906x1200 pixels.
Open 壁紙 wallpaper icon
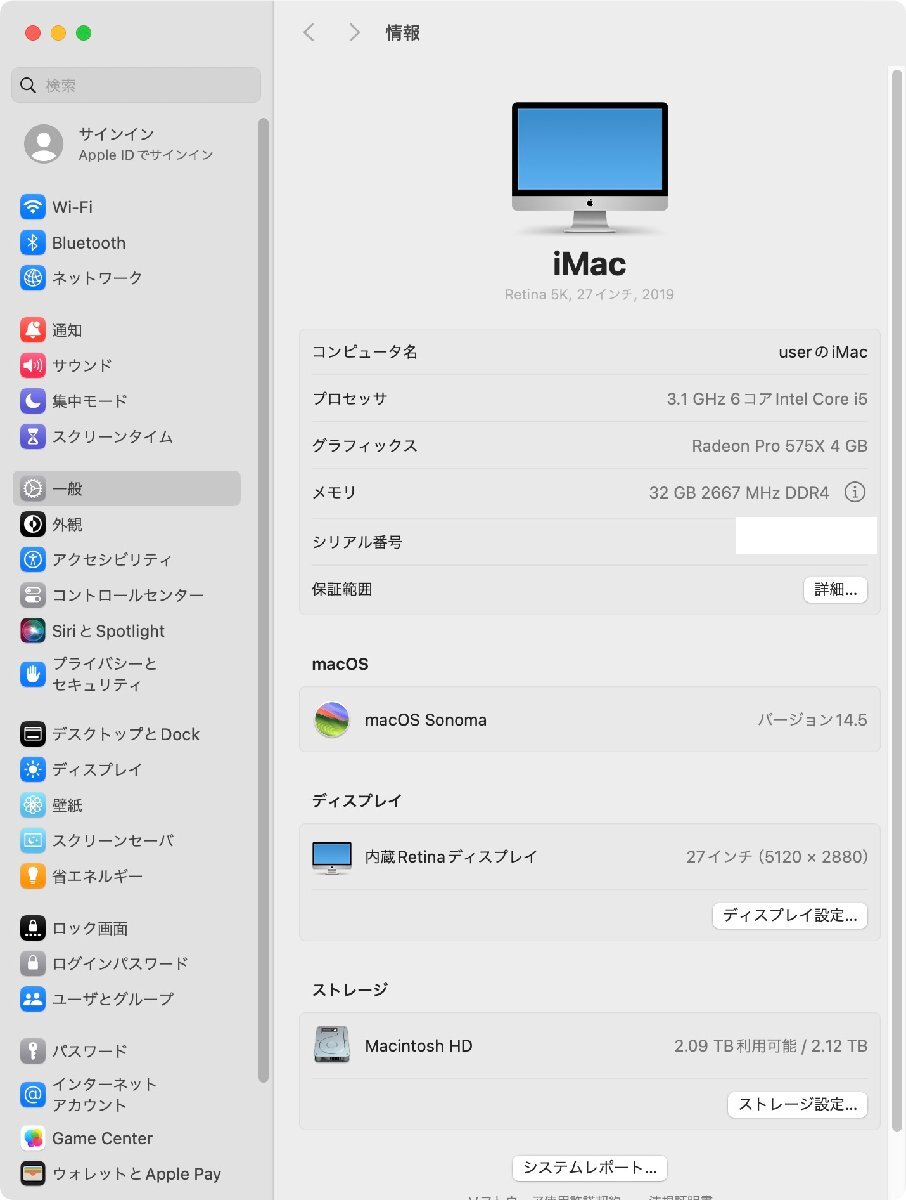pos(33,805)
